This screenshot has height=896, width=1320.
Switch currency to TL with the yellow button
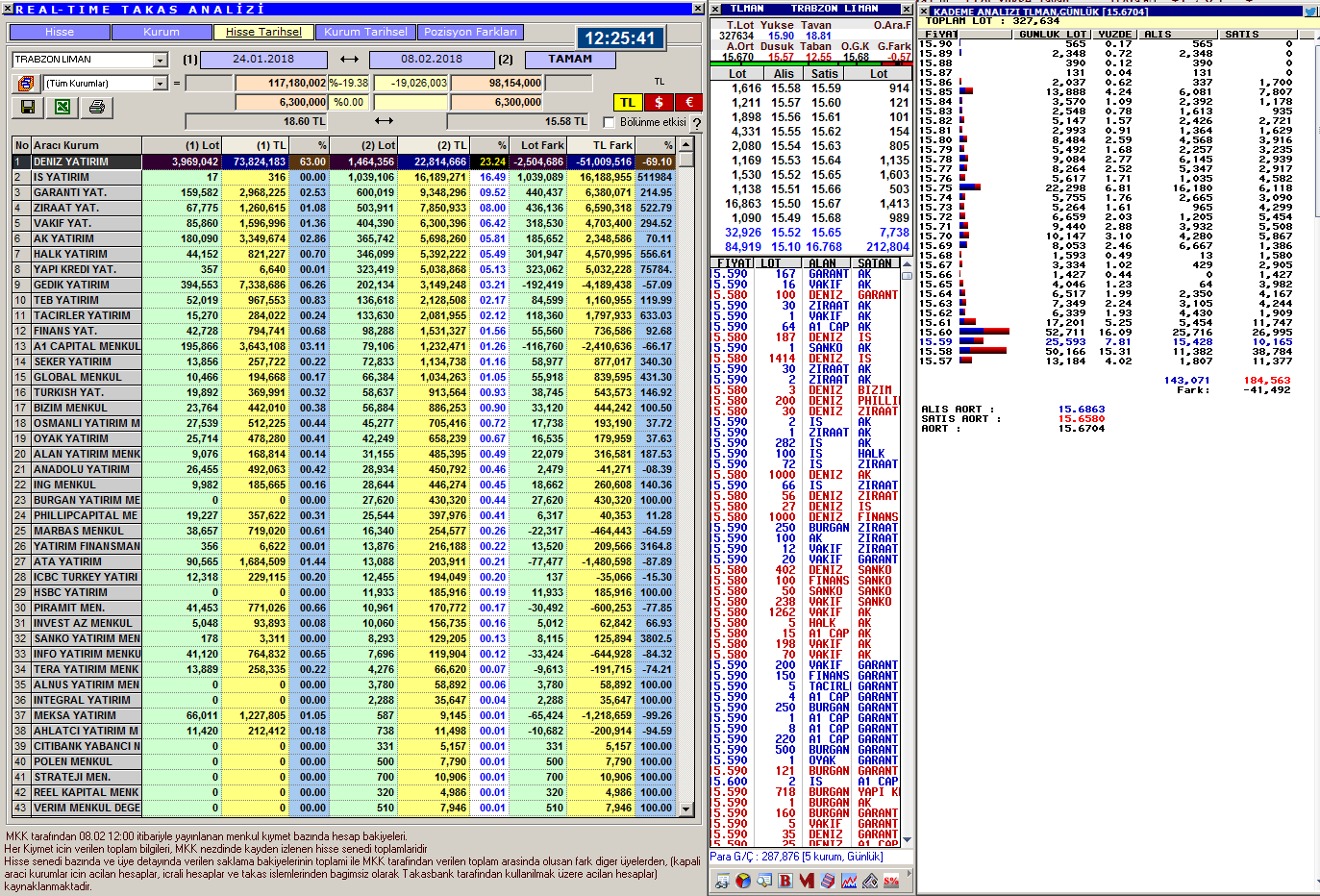tap(627, 102)
